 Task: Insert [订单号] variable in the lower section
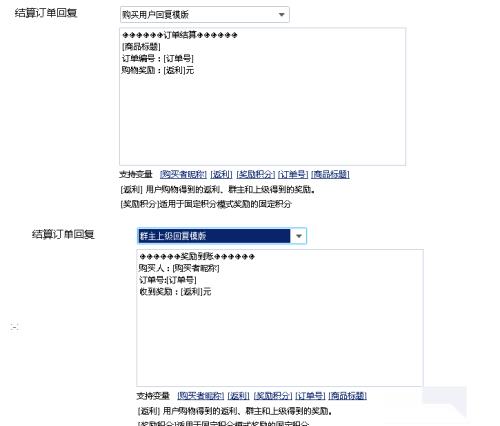(310, 396)
